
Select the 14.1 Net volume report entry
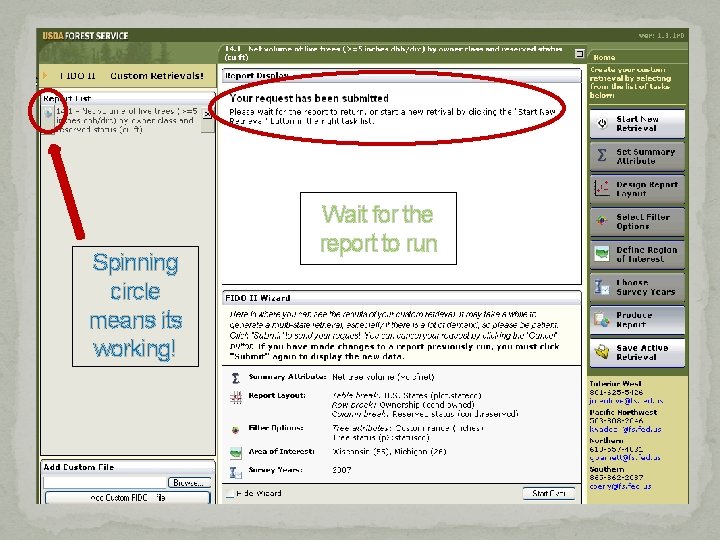[x=127, y=120]
